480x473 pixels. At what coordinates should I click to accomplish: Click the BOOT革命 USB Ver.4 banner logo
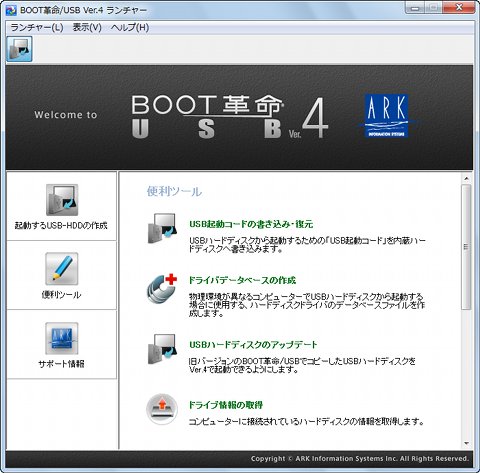click(230, 117)
